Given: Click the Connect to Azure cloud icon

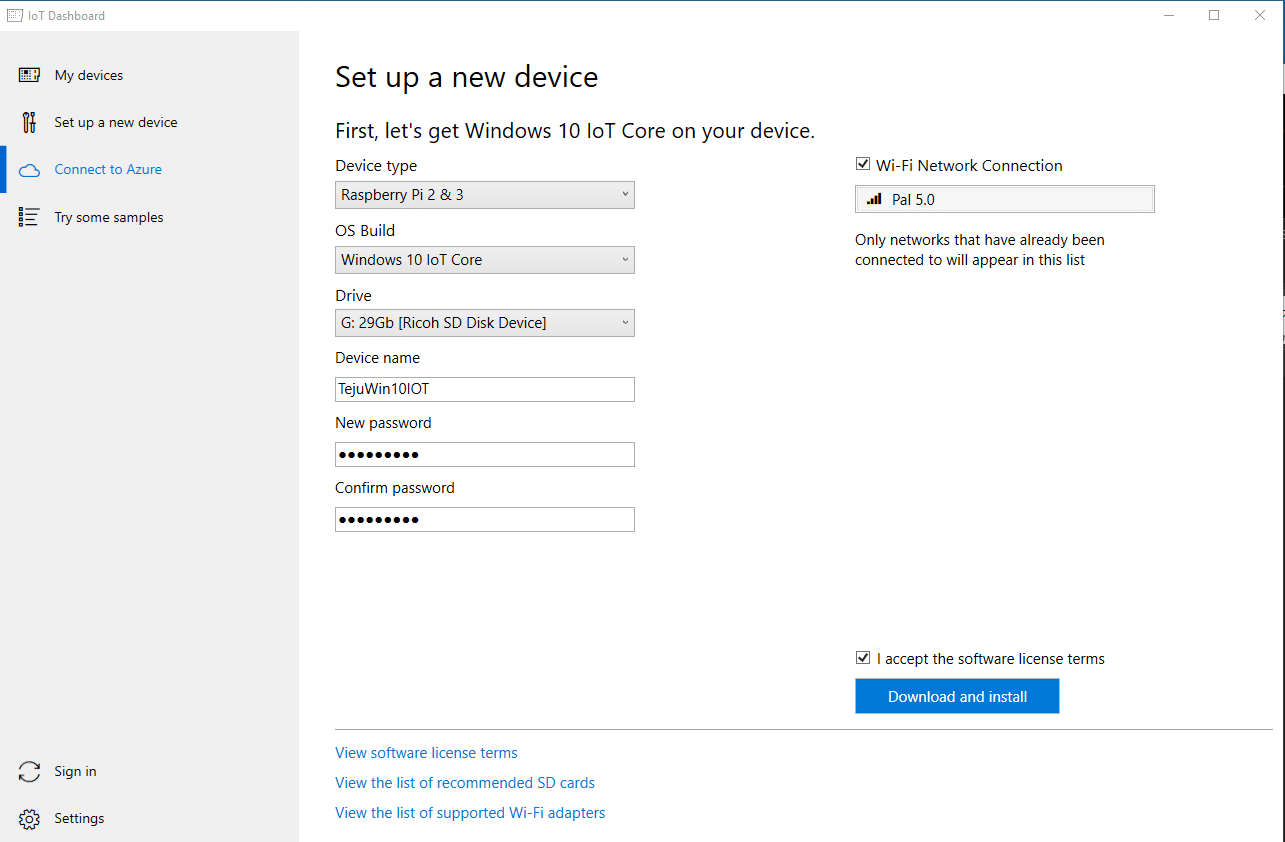Looking at the screenshot, I should pos(29,170).
